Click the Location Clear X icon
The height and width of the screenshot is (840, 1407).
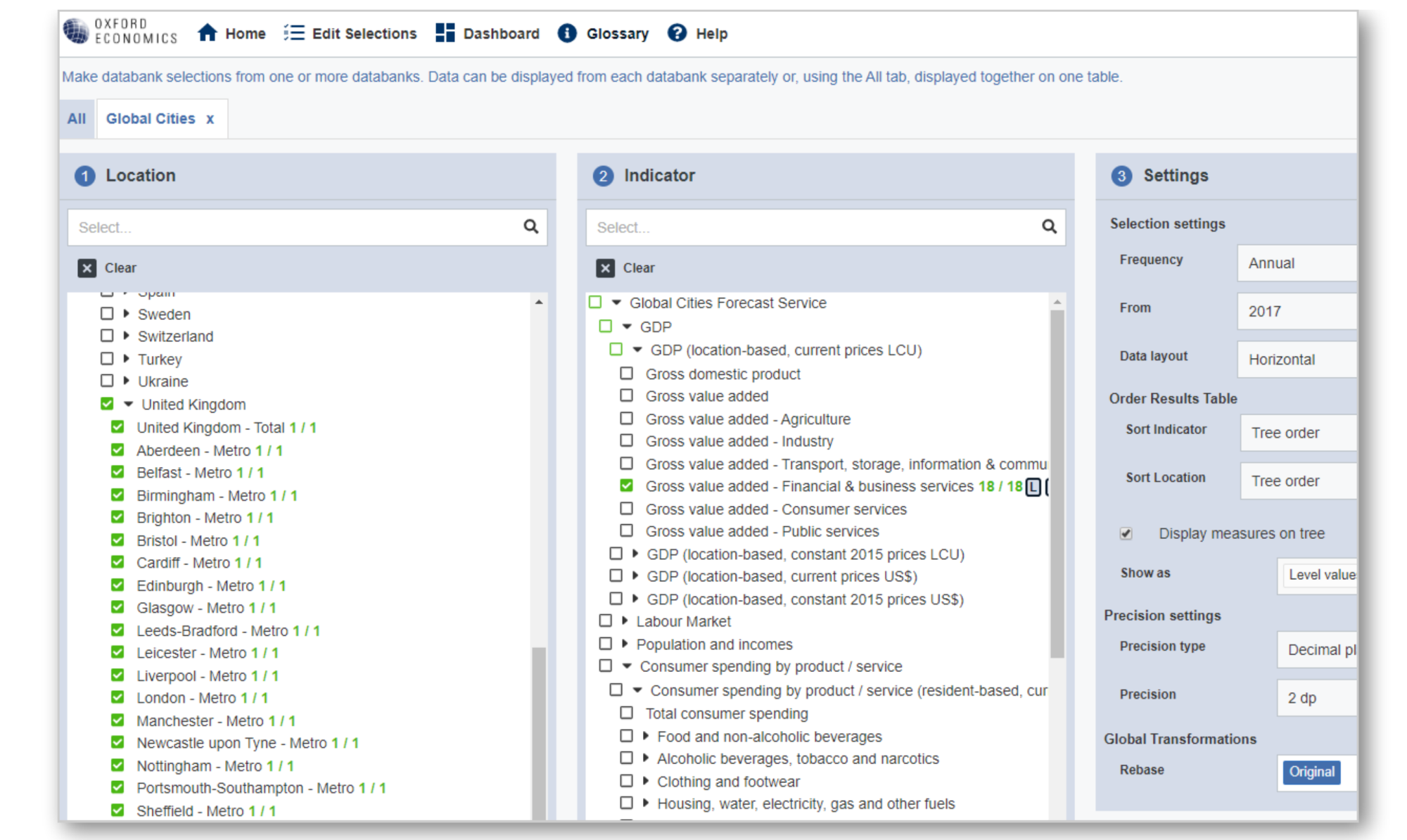point(87,268)
